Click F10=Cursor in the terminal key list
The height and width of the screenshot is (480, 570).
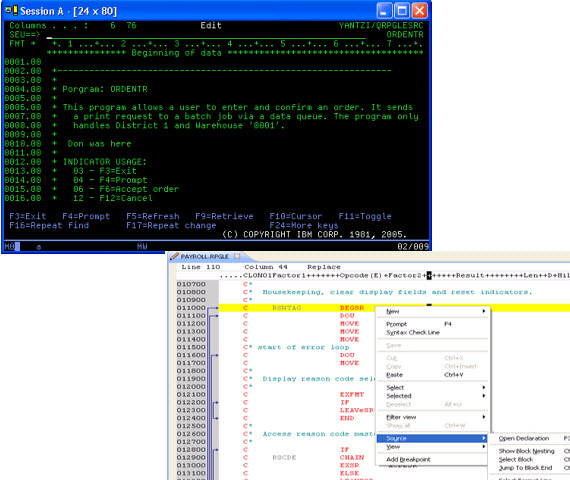point(296,216)
